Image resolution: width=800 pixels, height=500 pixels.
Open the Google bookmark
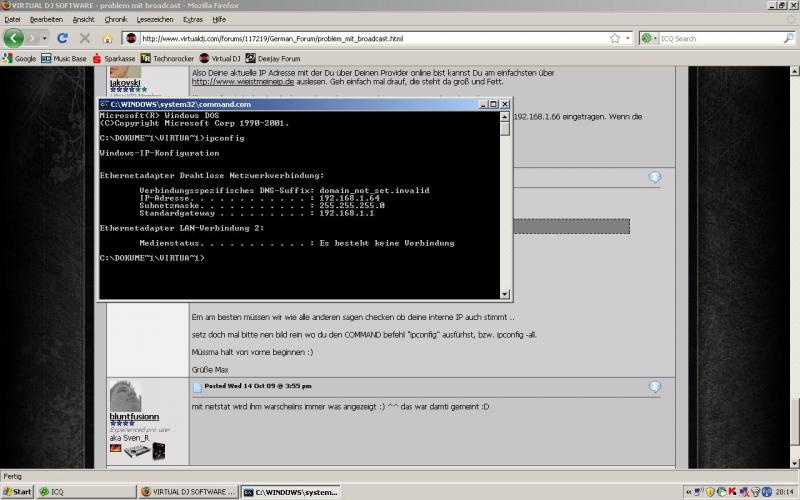(x=19, y=59)
